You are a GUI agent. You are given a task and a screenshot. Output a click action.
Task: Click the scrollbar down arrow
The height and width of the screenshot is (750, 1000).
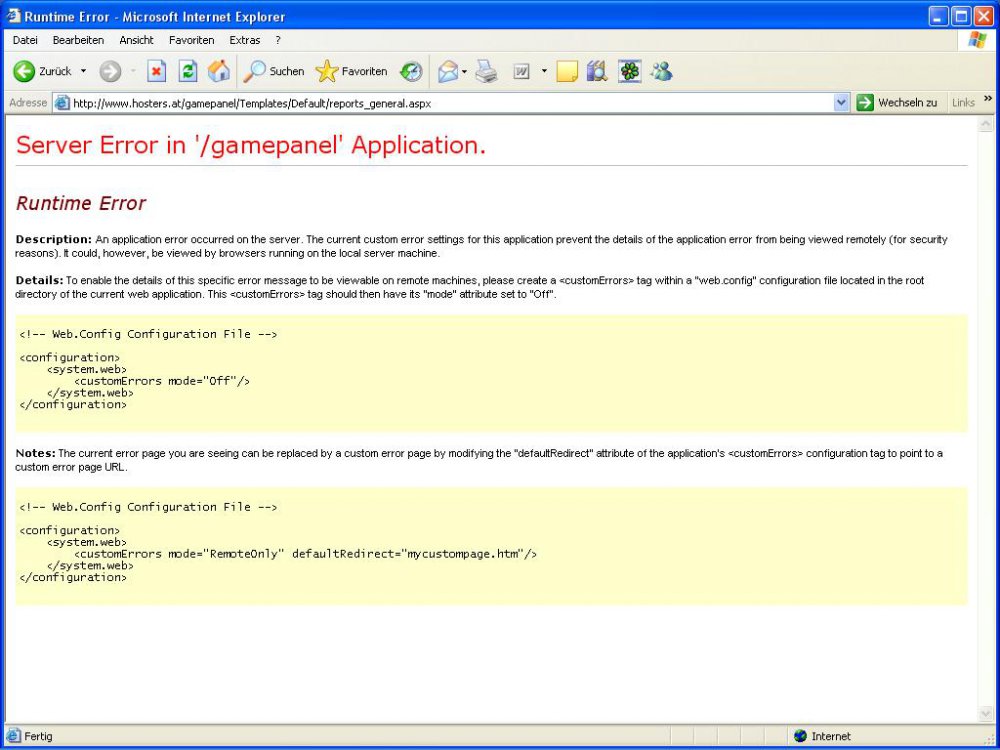click(x=986, y=713)
